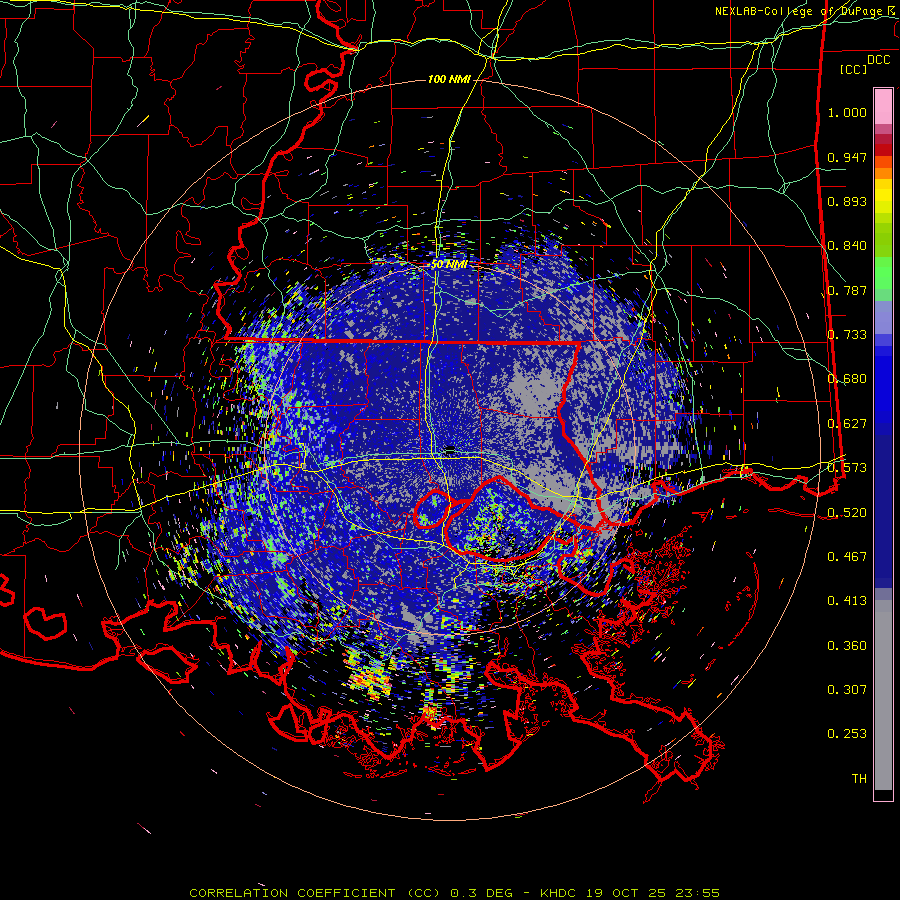Click the KHDC station identifier
The height and width of the screenshot is (900, 900).
tap(560, 893)
